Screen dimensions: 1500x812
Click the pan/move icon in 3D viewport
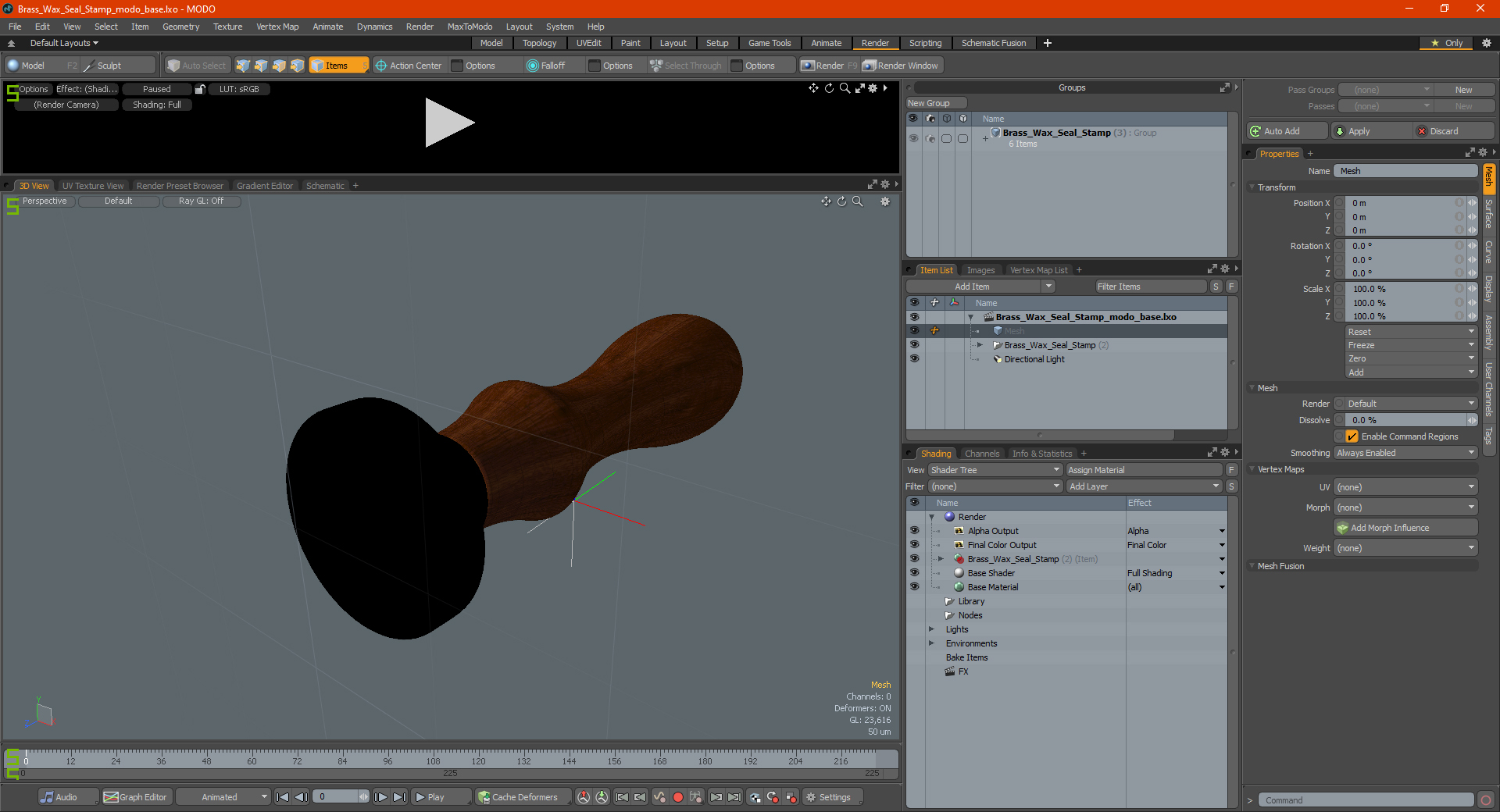[x=826, y=201]
